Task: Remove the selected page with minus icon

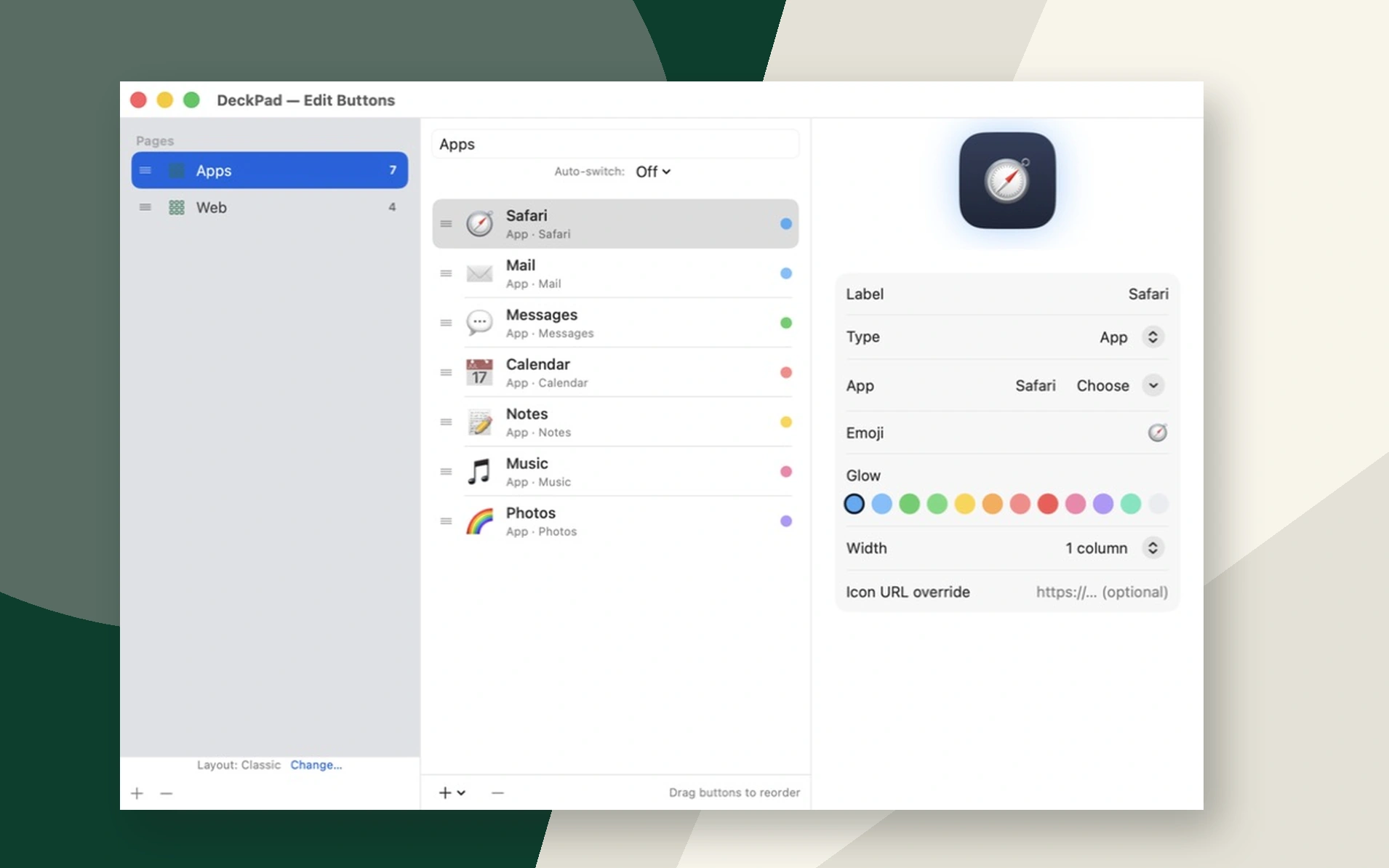Action: 167,793
